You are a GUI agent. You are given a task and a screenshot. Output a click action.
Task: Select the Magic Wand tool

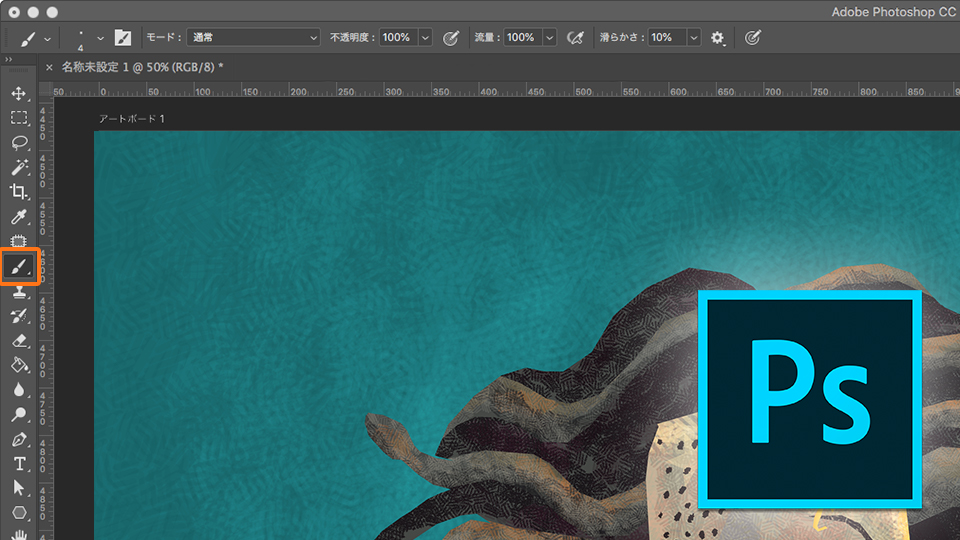(x=19, y=167)
